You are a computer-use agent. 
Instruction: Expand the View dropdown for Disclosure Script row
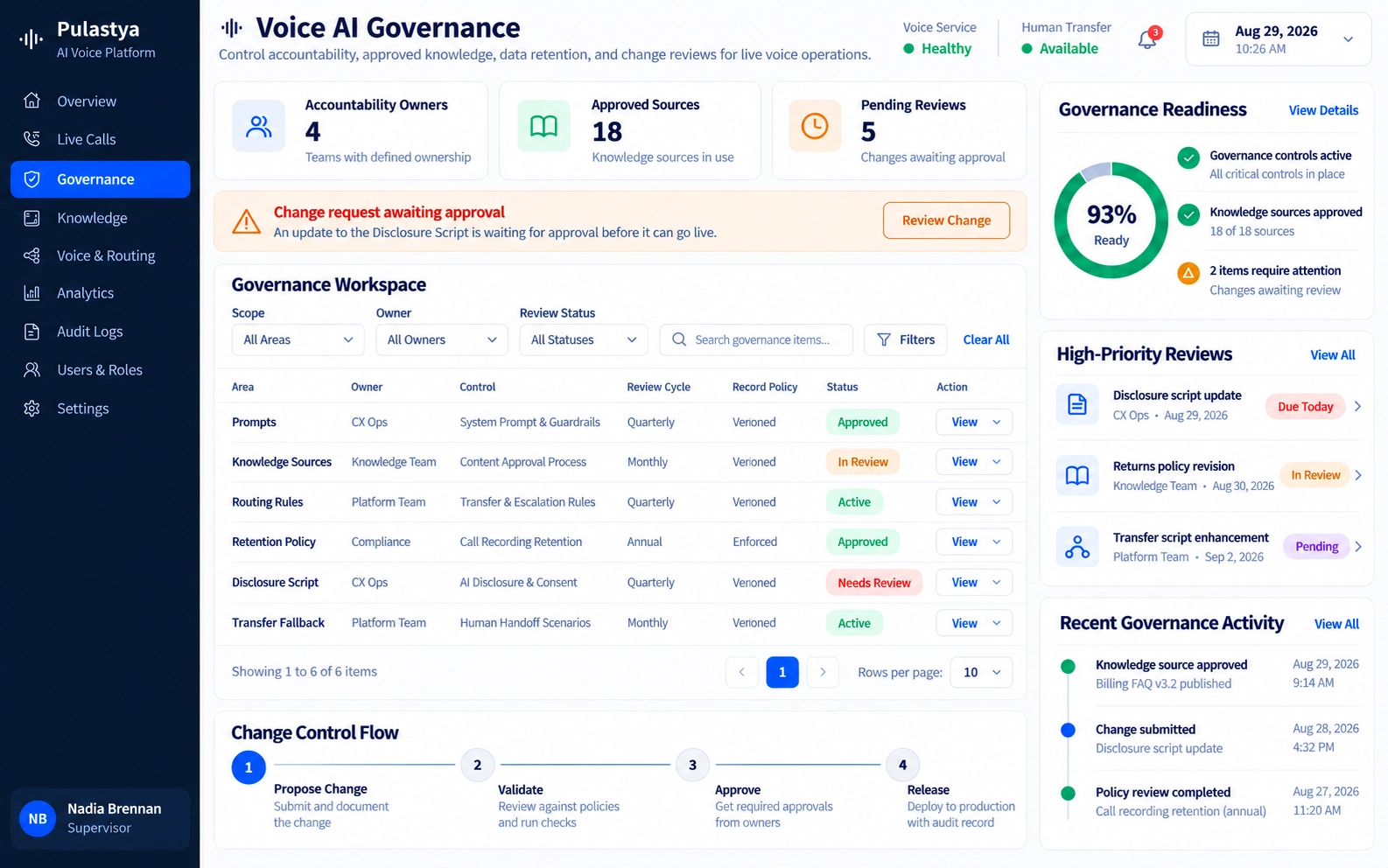pos(997,583)
